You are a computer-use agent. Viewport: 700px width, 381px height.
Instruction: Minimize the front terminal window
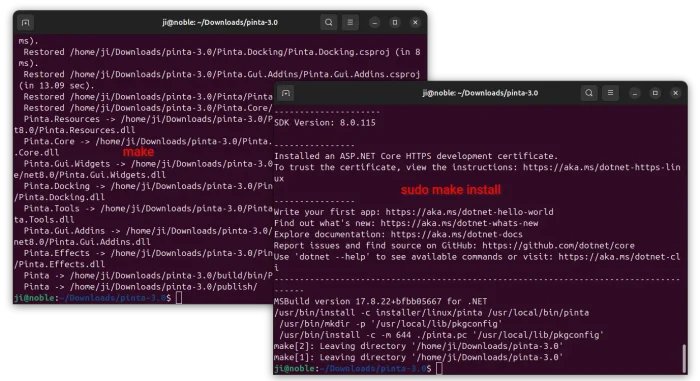(x=635, y=93)
